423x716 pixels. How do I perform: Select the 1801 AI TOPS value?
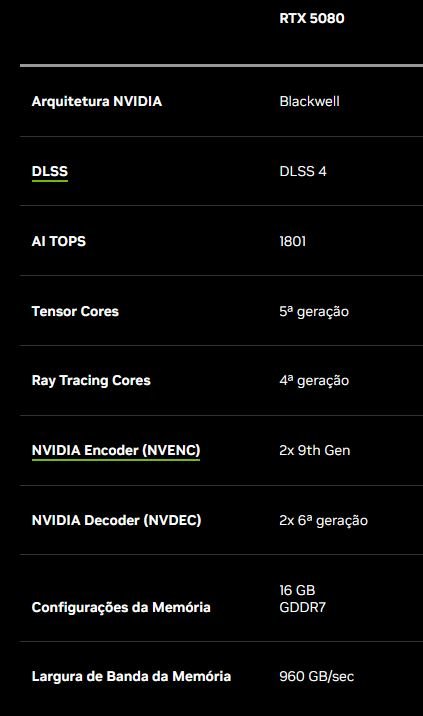pos(292,241)
